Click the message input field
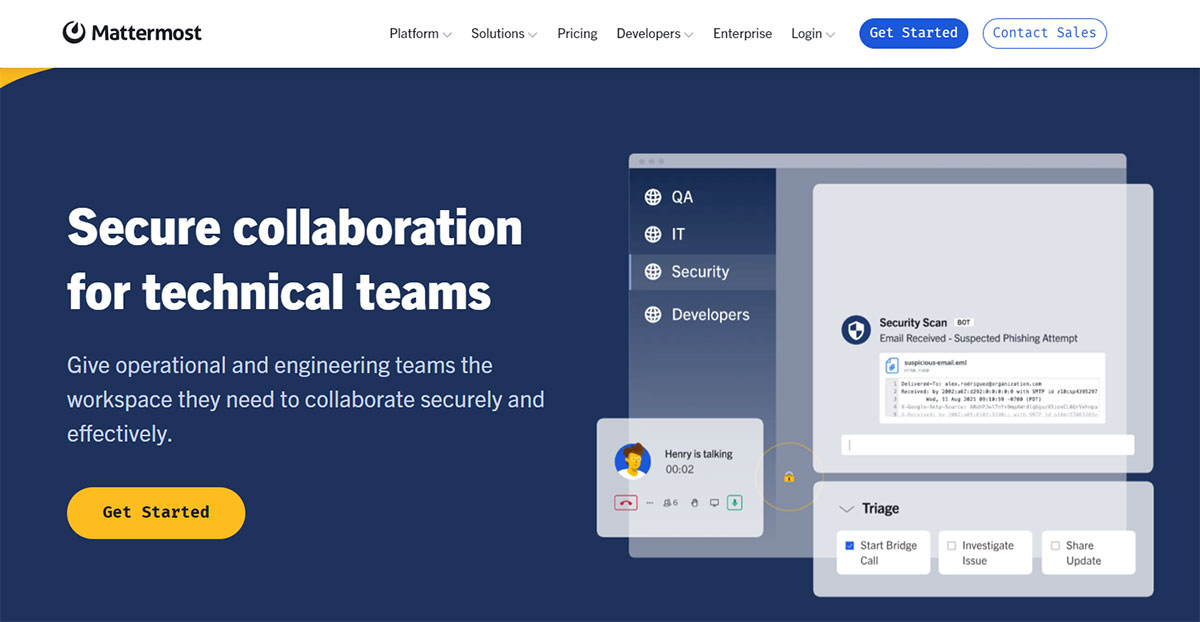This screenshot has height=622, width=1200. (988, 445)
